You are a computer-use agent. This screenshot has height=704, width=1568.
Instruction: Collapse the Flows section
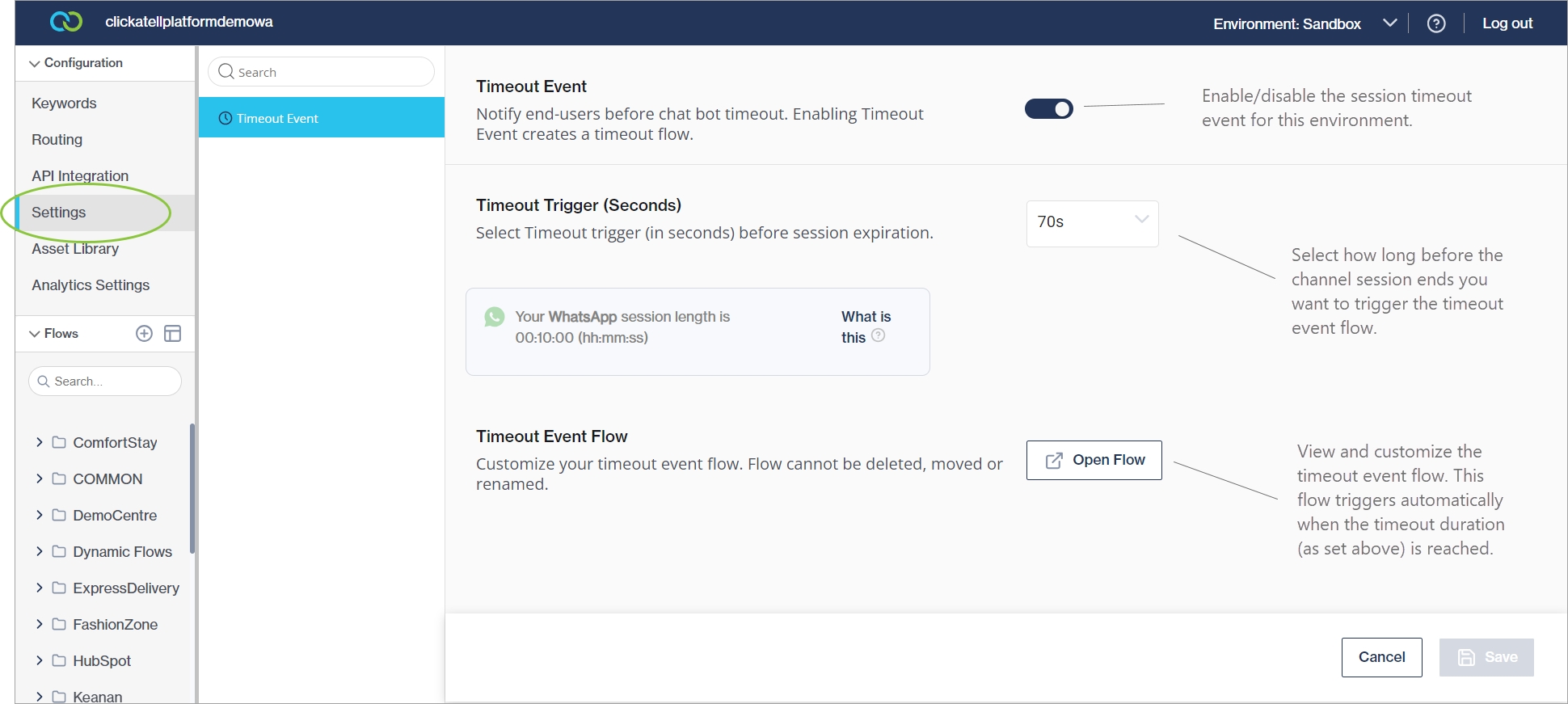pos(35,334)
